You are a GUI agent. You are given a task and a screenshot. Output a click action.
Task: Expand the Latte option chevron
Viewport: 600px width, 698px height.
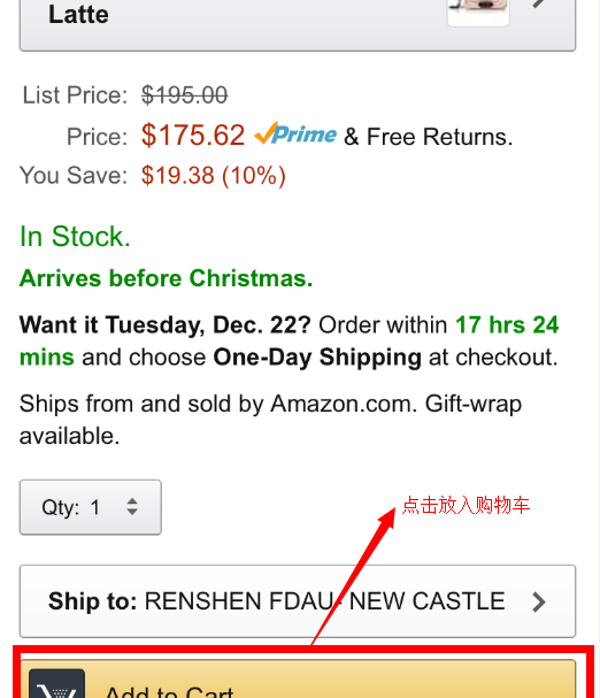point(541,6)
